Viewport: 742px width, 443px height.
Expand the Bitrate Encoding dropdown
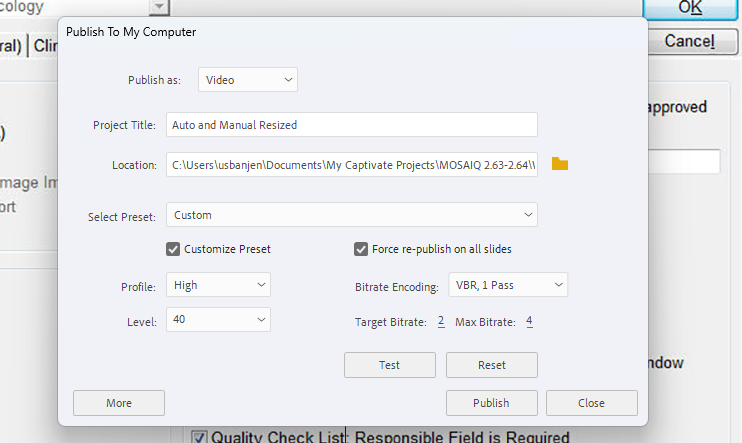tap(507, 285)
